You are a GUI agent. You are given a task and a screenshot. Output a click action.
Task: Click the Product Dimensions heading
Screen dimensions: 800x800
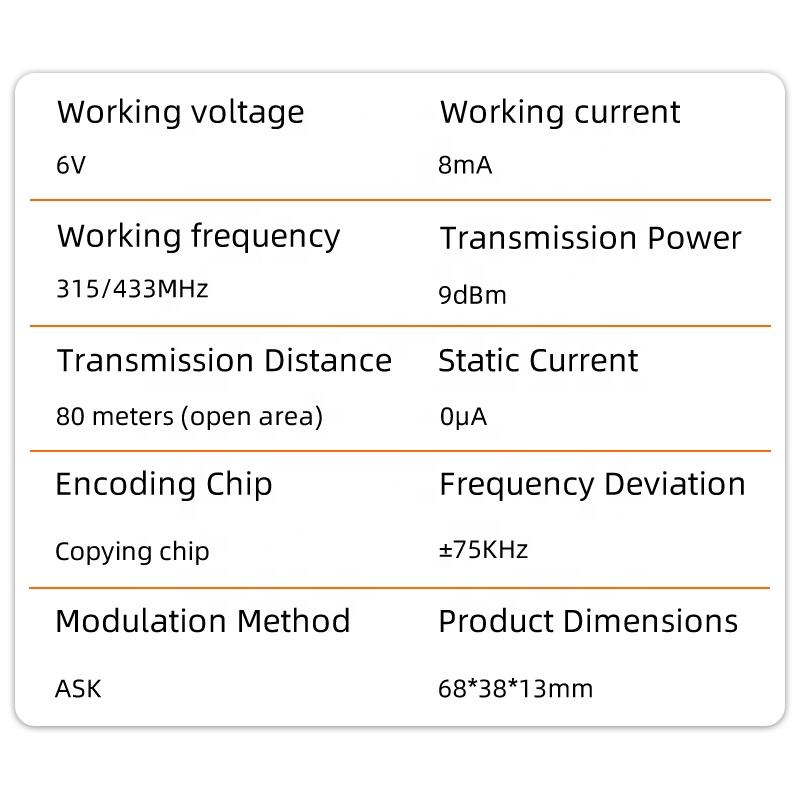(x=588, y=621)
